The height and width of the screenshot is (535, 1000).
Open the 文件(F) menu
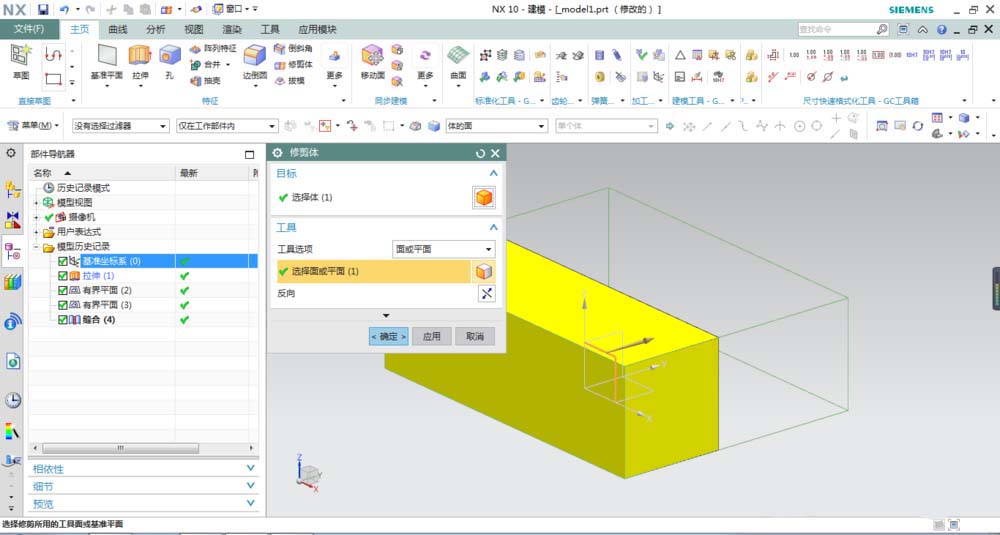tap(29, 29)
